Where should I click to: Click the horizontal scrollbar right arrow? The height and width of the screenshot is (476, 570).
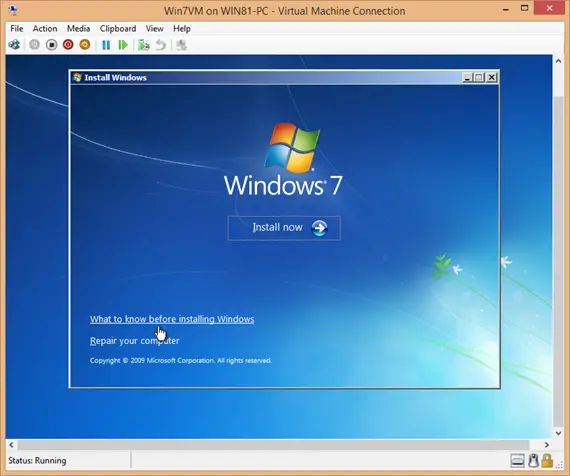pyautogui.click(x=546, y=444)
